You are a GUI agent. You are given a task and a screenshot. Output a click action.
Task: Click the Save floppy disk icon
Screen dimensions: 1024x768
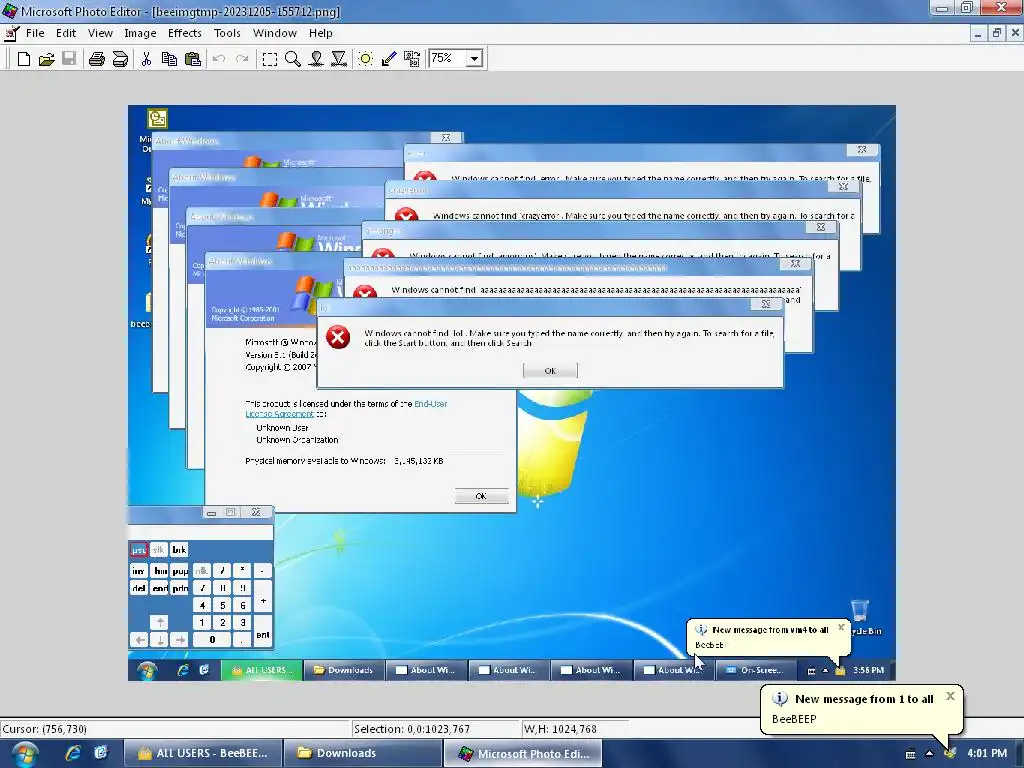pyautogui.click(x=69, y=59)
